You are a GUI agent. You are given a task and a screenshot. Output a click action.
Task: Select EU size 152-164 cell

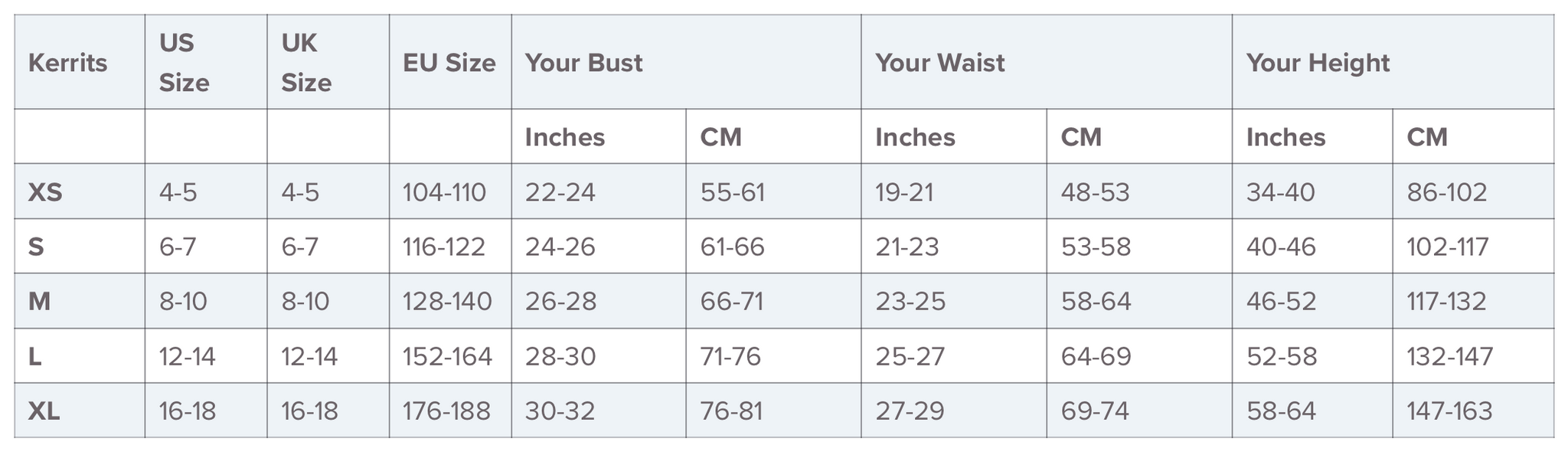[x=447, y=357]
